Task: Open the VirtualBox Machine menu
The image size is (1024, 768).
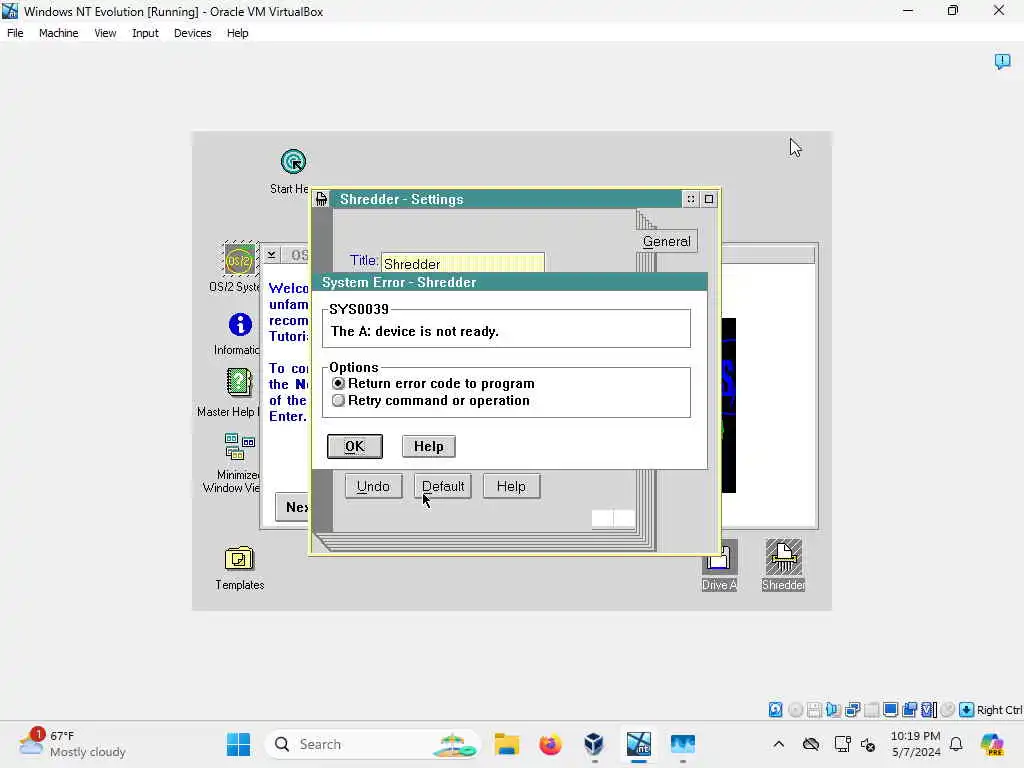Action: 59,33
